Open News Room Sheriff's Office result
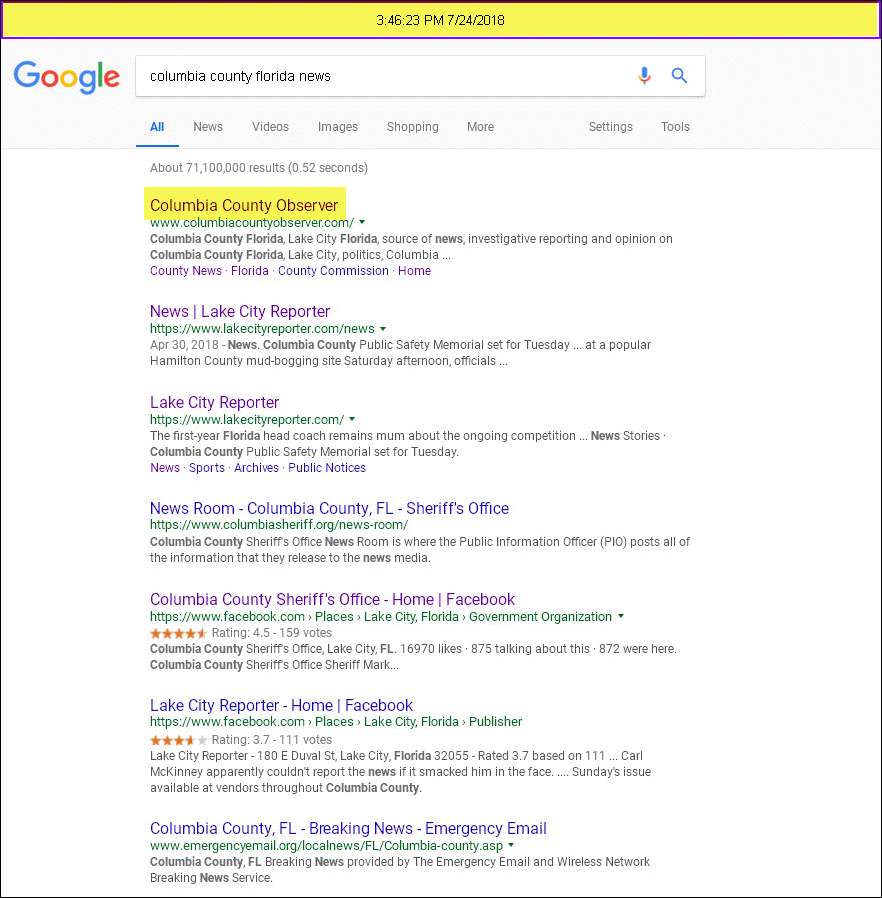 (x=329, y=509)
